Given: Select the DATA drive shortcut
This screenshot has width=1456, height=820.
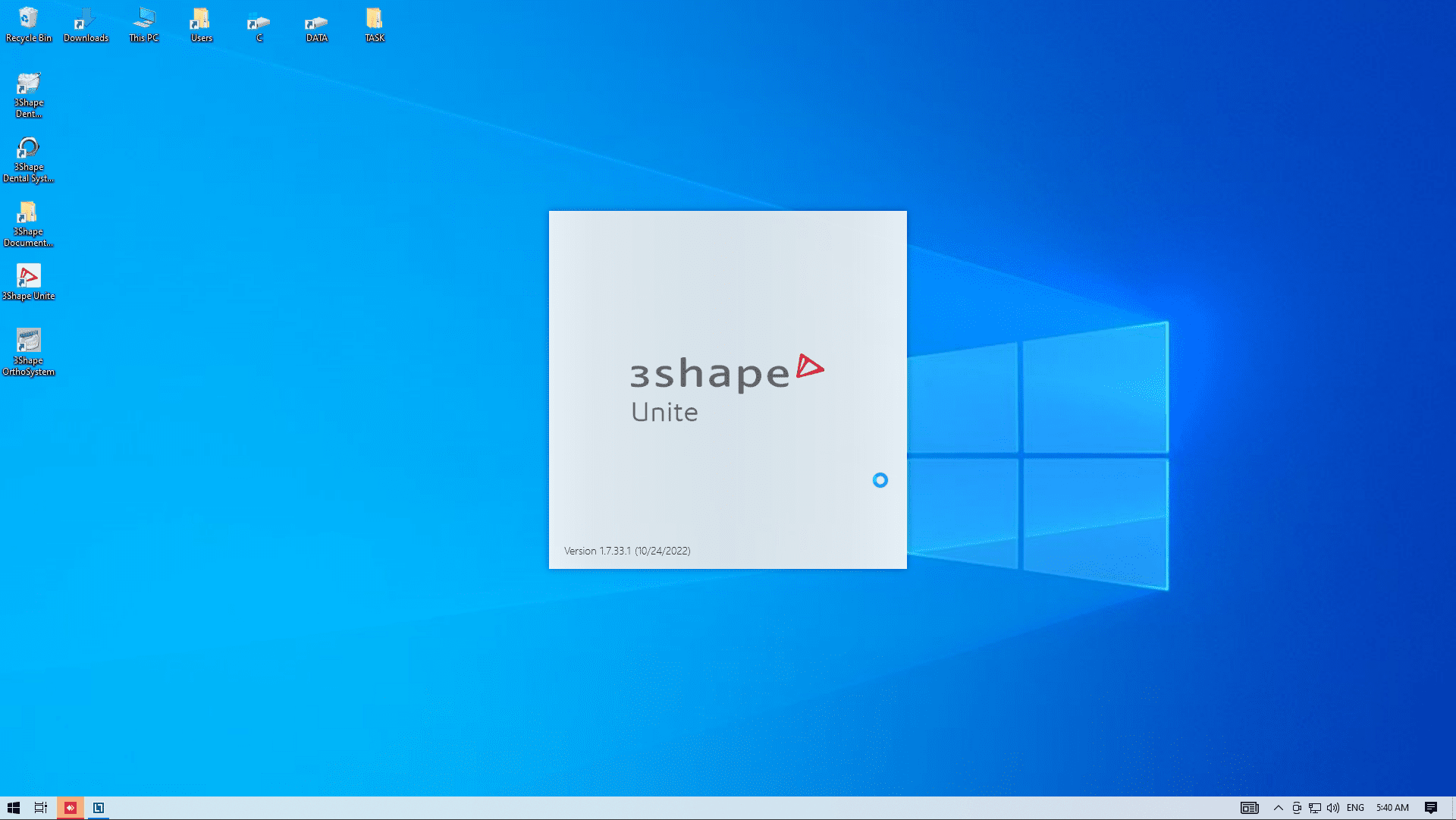Looking at the screenshot, I should click(x=316, y=21).
